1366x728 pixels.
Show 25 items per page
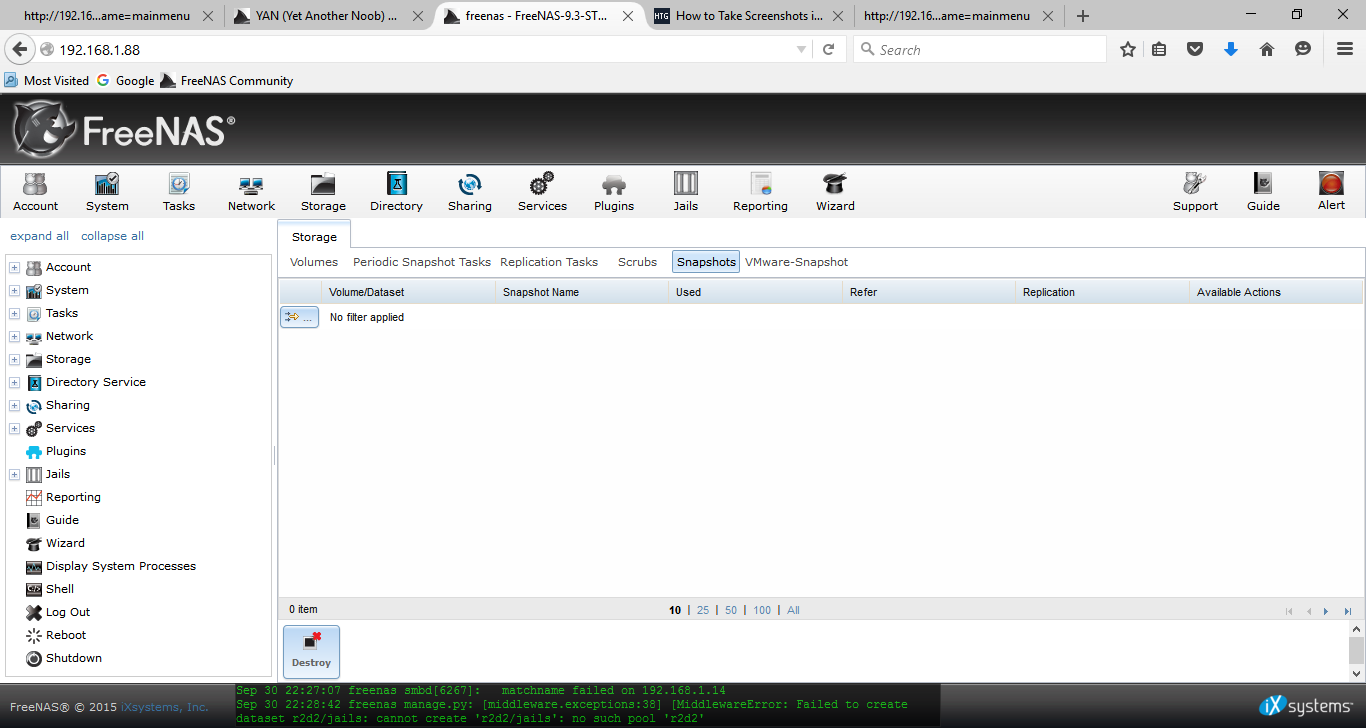(x=703, y=610)
